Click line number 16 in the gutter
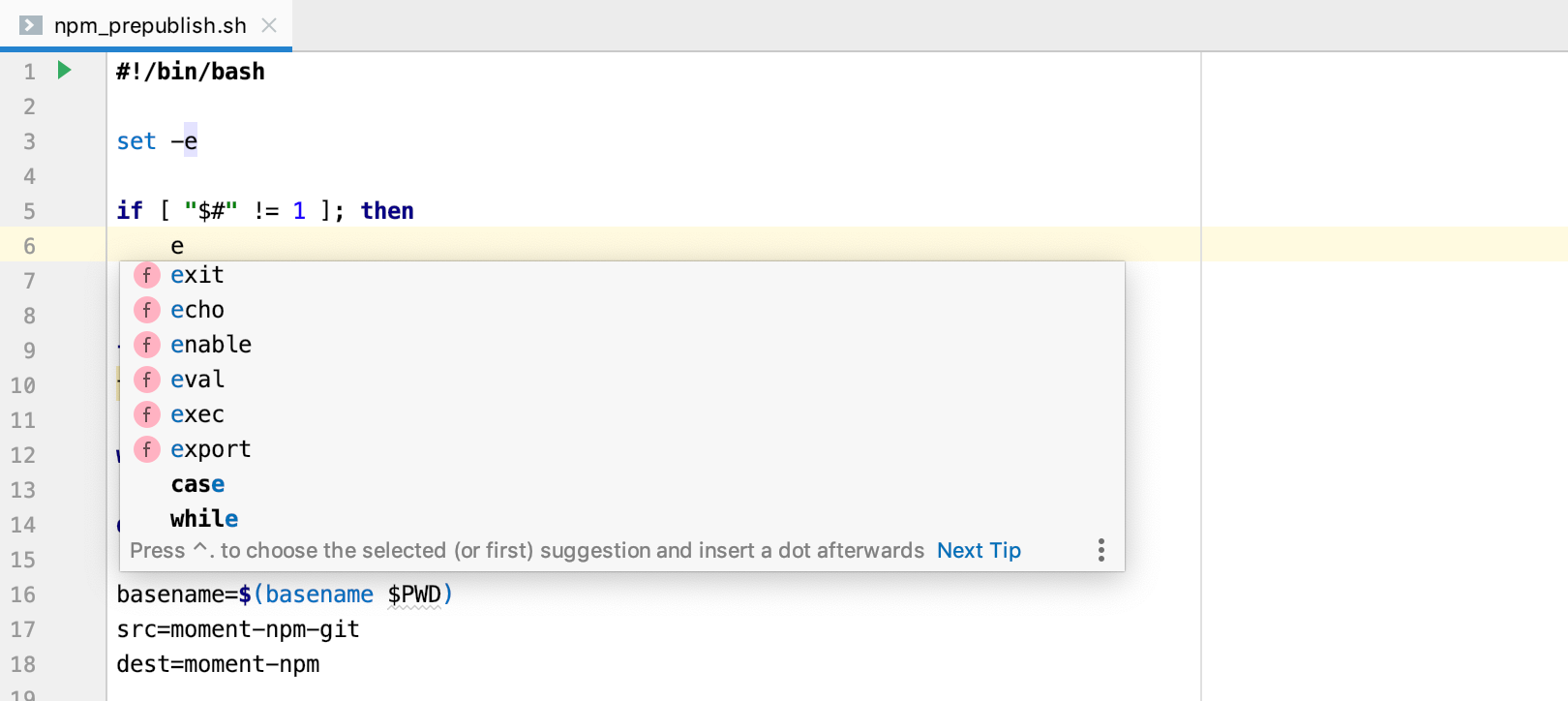1568x701 pixels. 23,594
